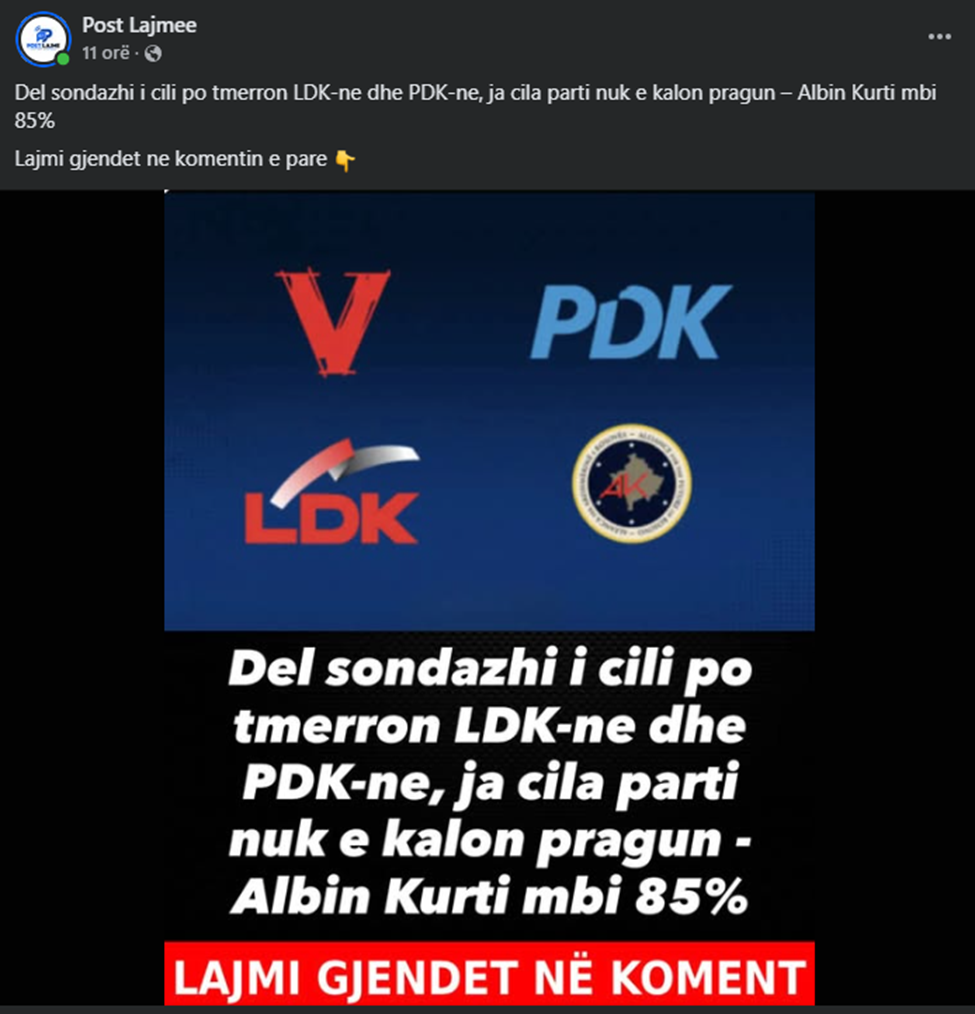Open the post via the 11 orë timestamp
The height and width of the screenshot is (1014, 975).
(x=105, y=53)
